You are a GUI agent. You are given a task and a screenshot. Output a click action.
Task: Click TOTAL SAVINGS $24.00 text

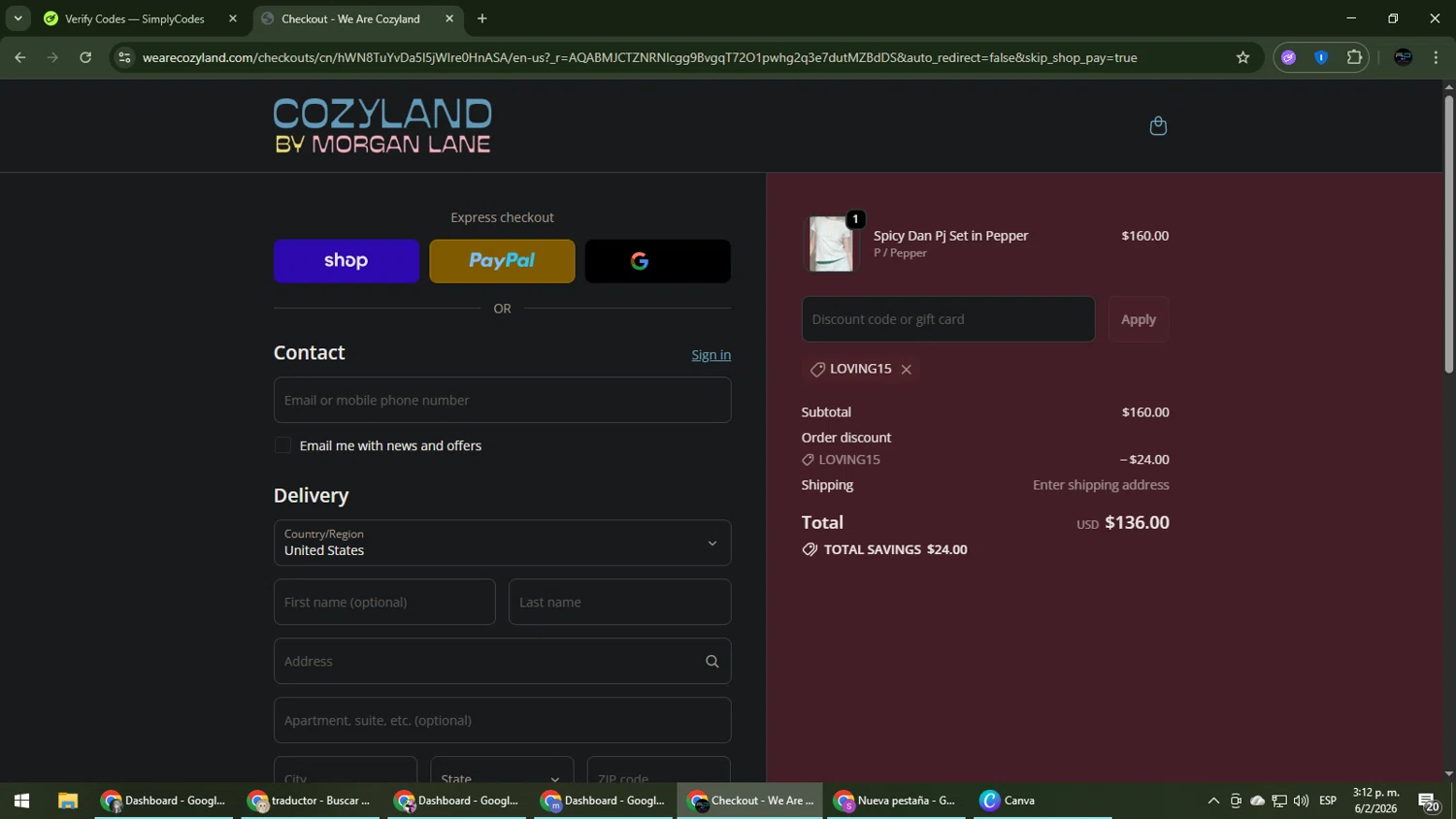896,549
